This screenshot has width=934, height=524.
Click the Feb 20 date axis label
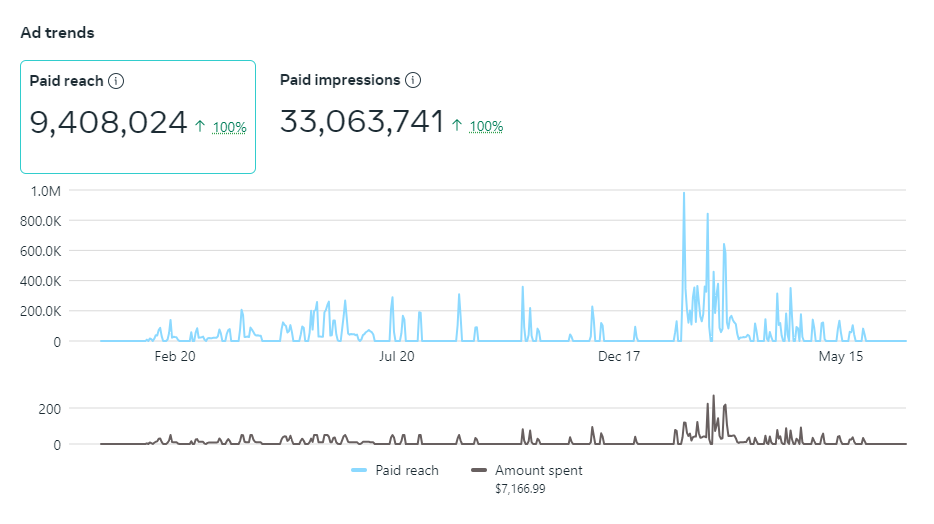point(175,356)
